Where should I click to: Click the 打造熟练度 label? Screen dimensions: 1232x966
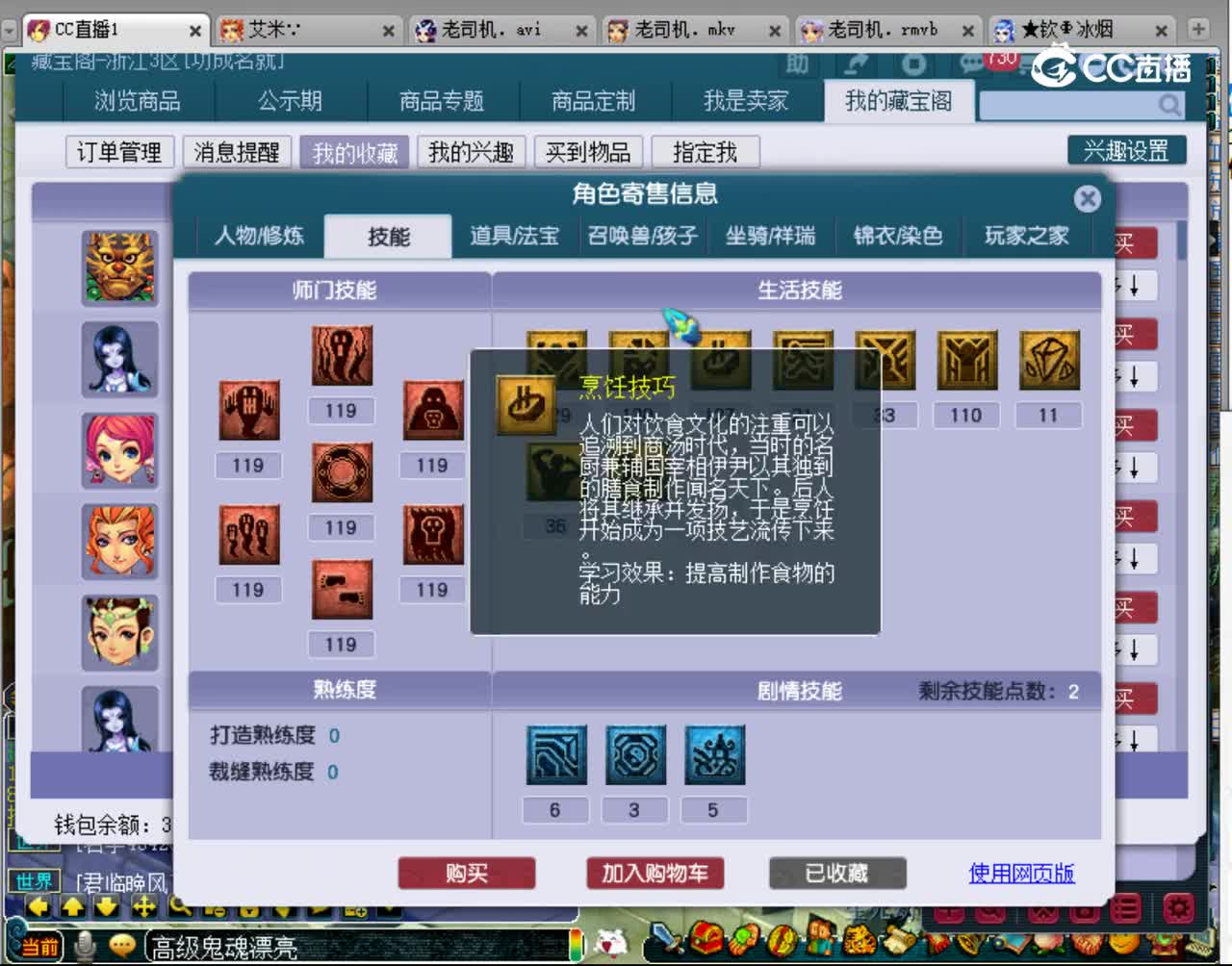[x=263, y=735]
